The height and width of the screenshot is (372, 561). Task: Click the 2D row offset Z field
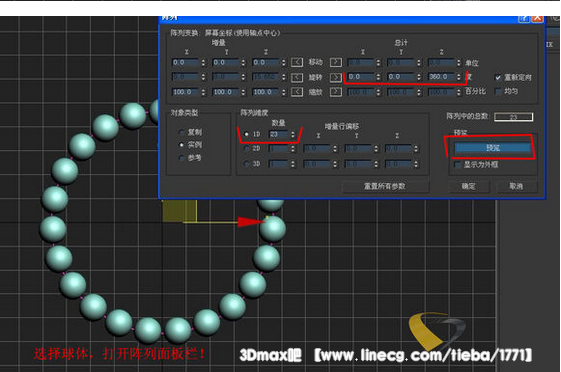(x=399, y=148)
